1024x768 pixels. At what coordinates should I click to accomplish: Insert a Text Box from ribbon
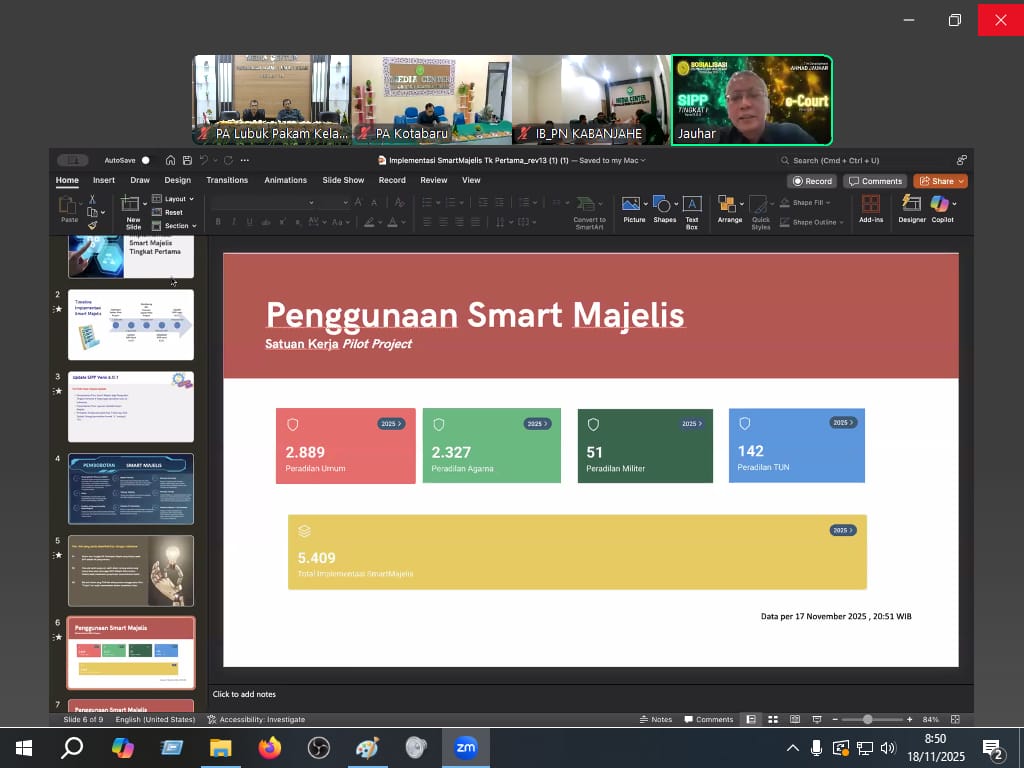(691, 205)
